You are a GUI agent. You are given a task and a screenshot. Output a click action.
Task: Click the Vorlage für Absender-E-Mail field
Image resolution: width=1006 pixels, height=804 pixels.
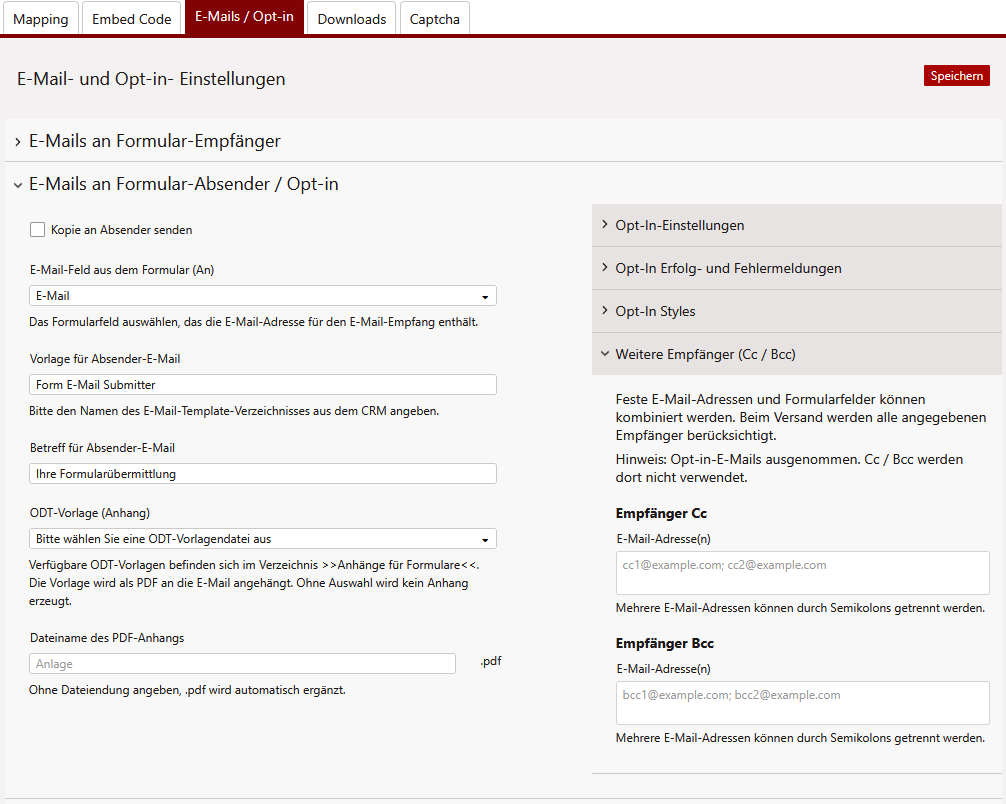click(263, 385)
